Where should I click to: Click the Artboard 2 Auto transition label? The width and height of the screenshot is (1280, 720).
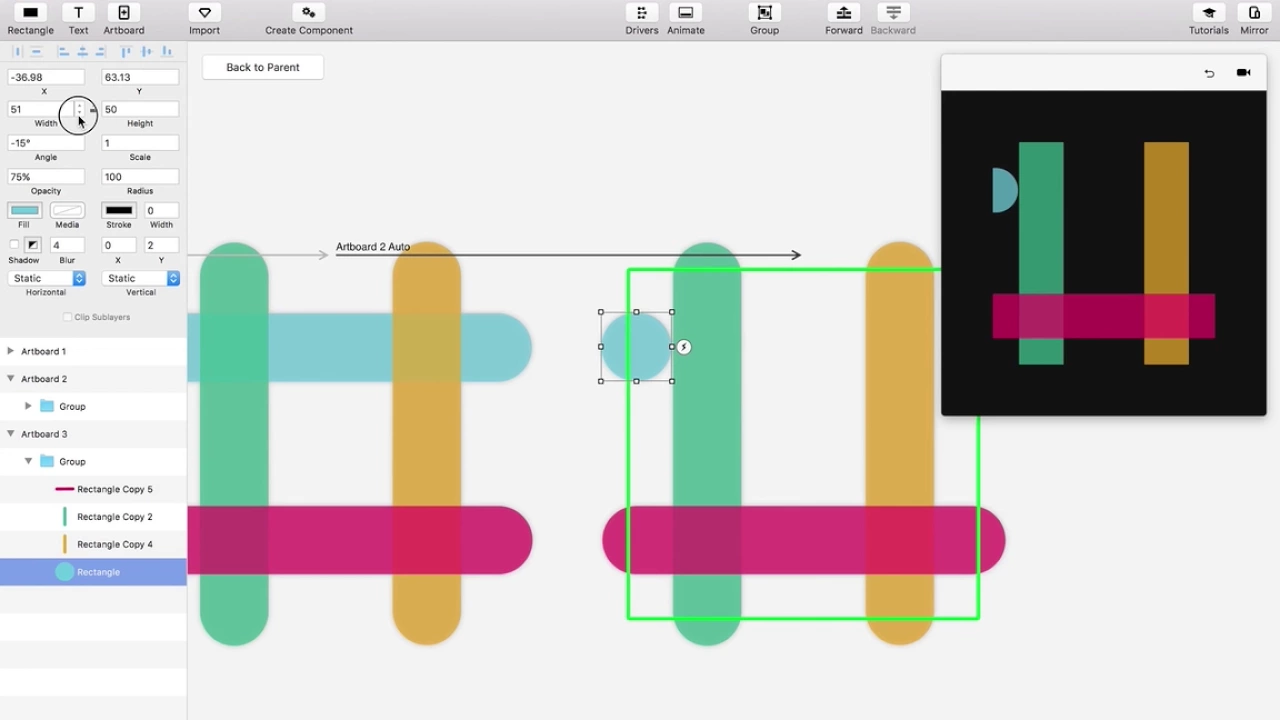(373, 247)
